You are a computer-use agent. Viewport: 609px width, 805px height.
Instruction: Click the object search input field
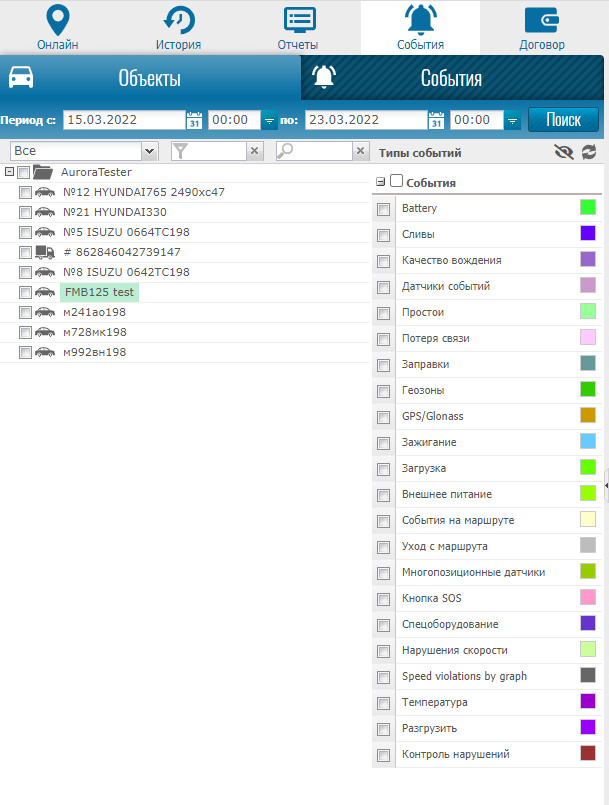coord(322,151)
